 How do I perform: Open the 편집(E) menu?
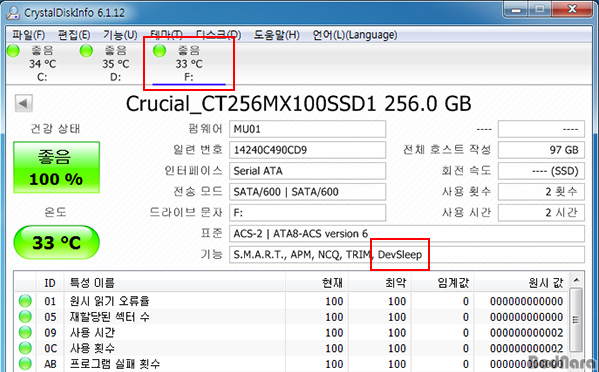coord(74,35)
